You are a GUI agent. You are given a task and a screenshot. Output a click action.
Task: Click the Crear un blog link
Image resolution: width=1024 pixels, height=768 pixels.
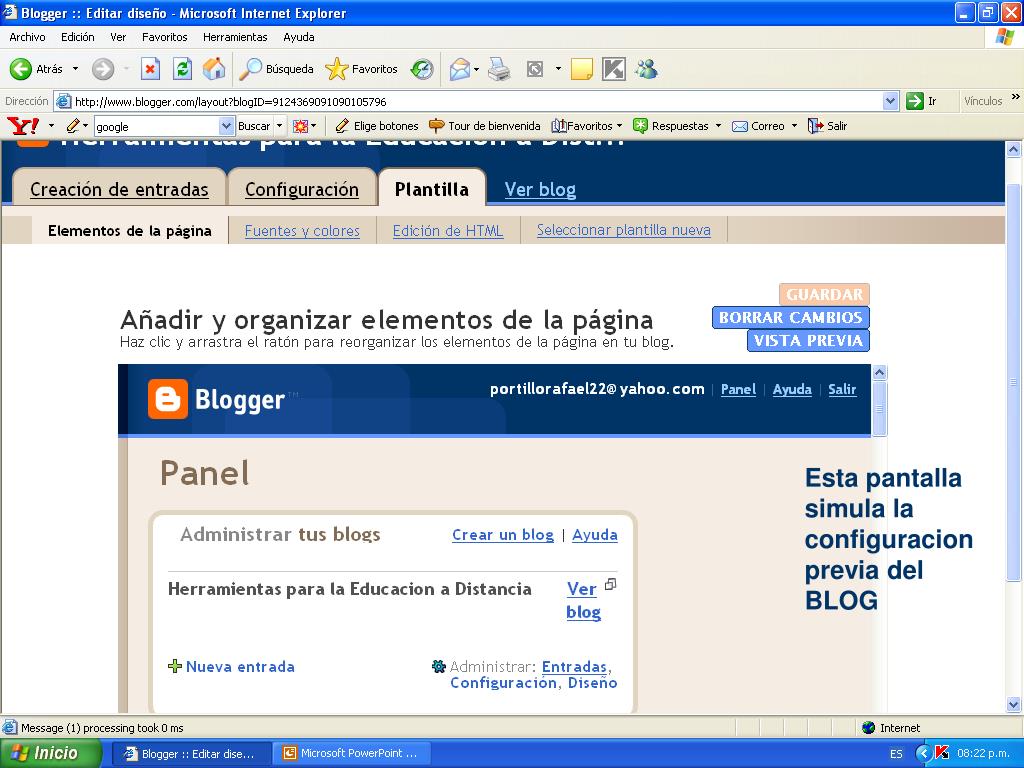coord(503,535)
